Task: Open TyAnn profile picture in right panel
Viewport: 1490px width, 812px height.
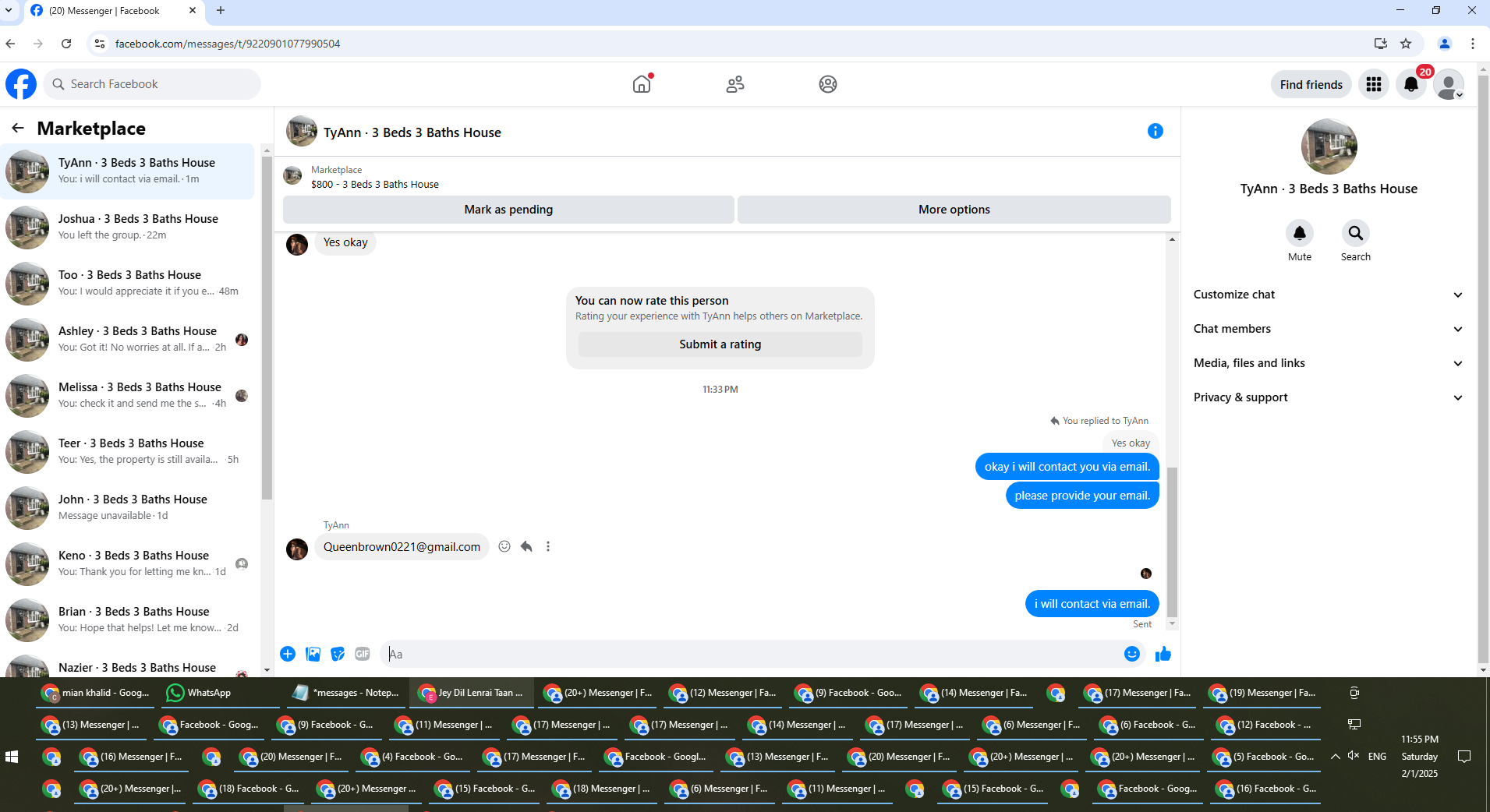Action: 1329,147
